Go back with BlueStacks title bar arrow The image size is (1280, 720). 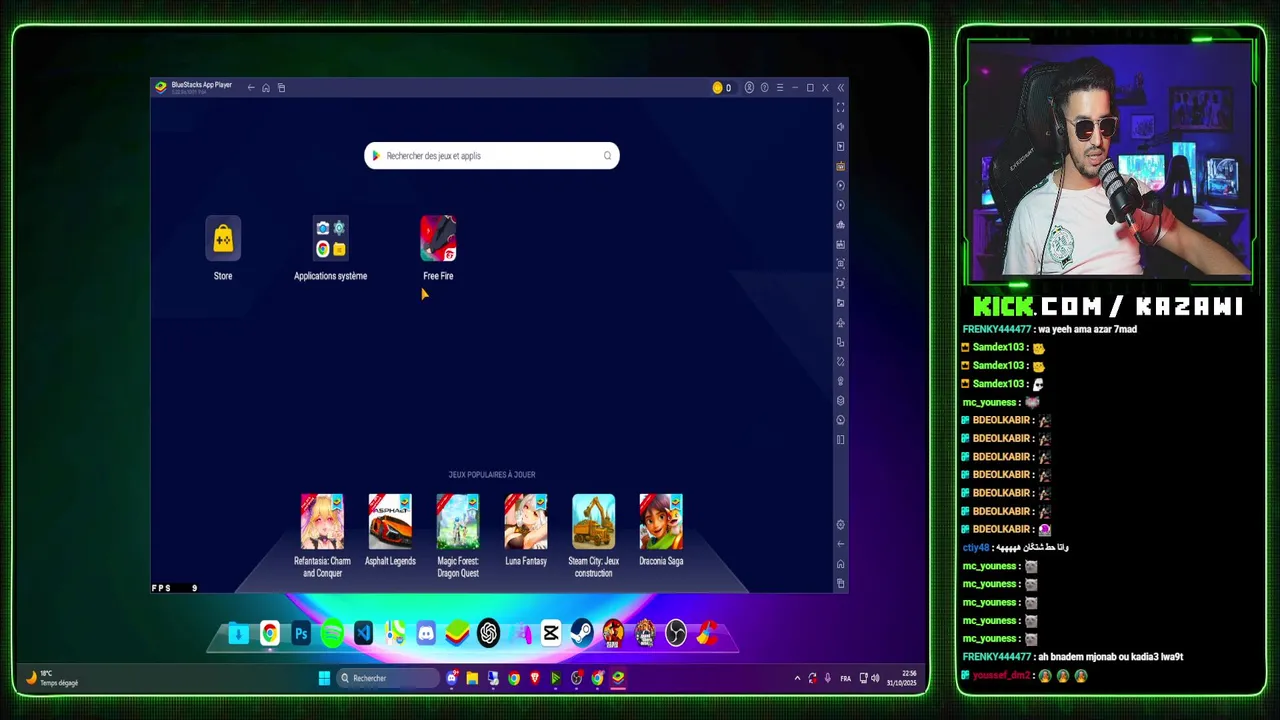[x=251, y=88]
